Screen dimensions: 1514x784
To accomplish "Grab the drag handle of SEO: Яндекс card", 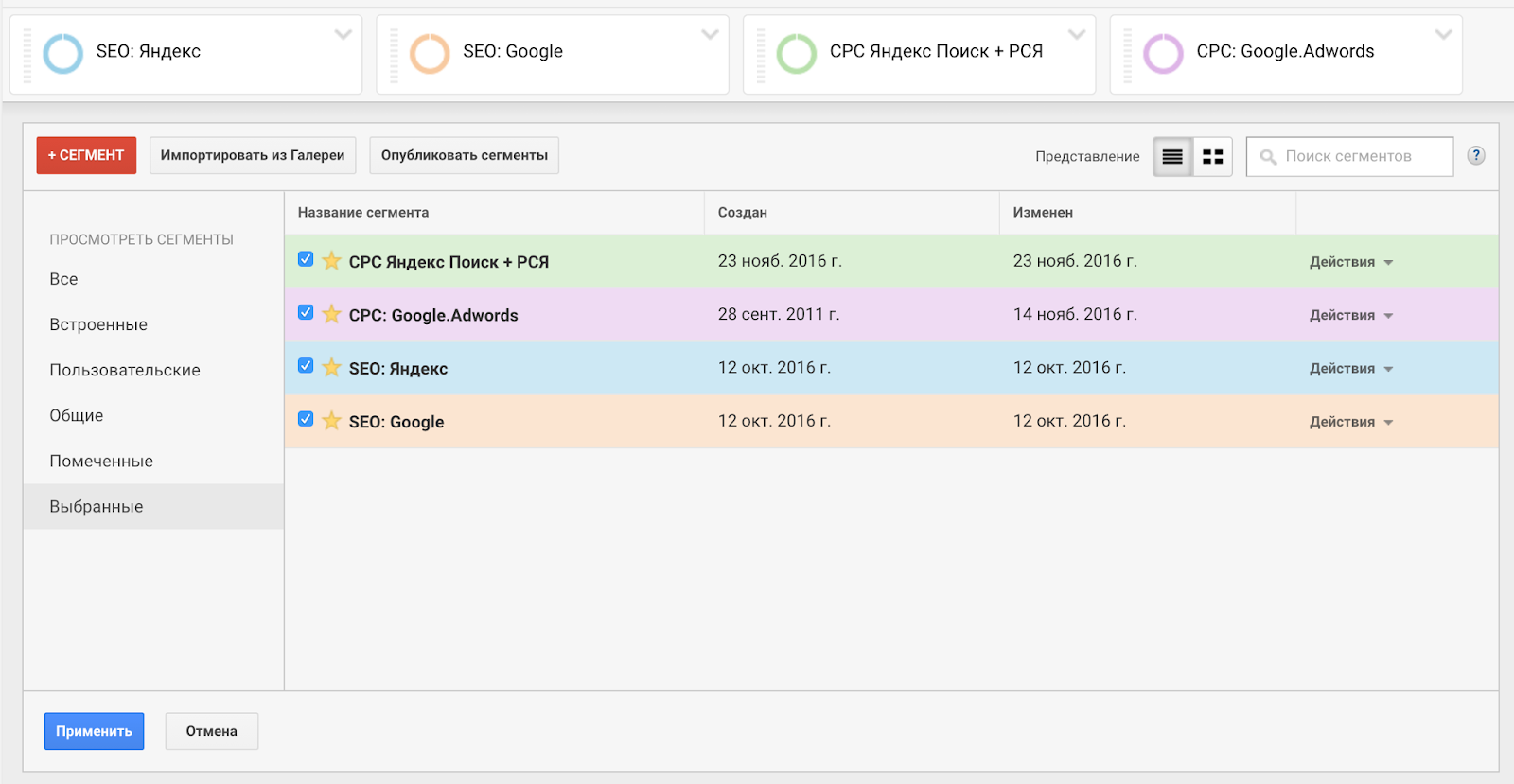I will 27,55.
